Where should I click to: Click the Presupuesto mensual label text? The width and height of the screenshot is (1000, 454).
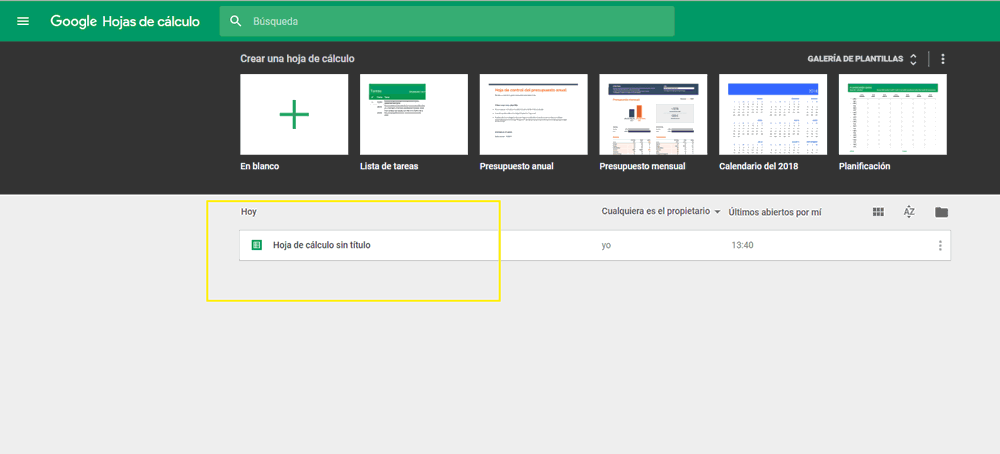coord(642,166)
